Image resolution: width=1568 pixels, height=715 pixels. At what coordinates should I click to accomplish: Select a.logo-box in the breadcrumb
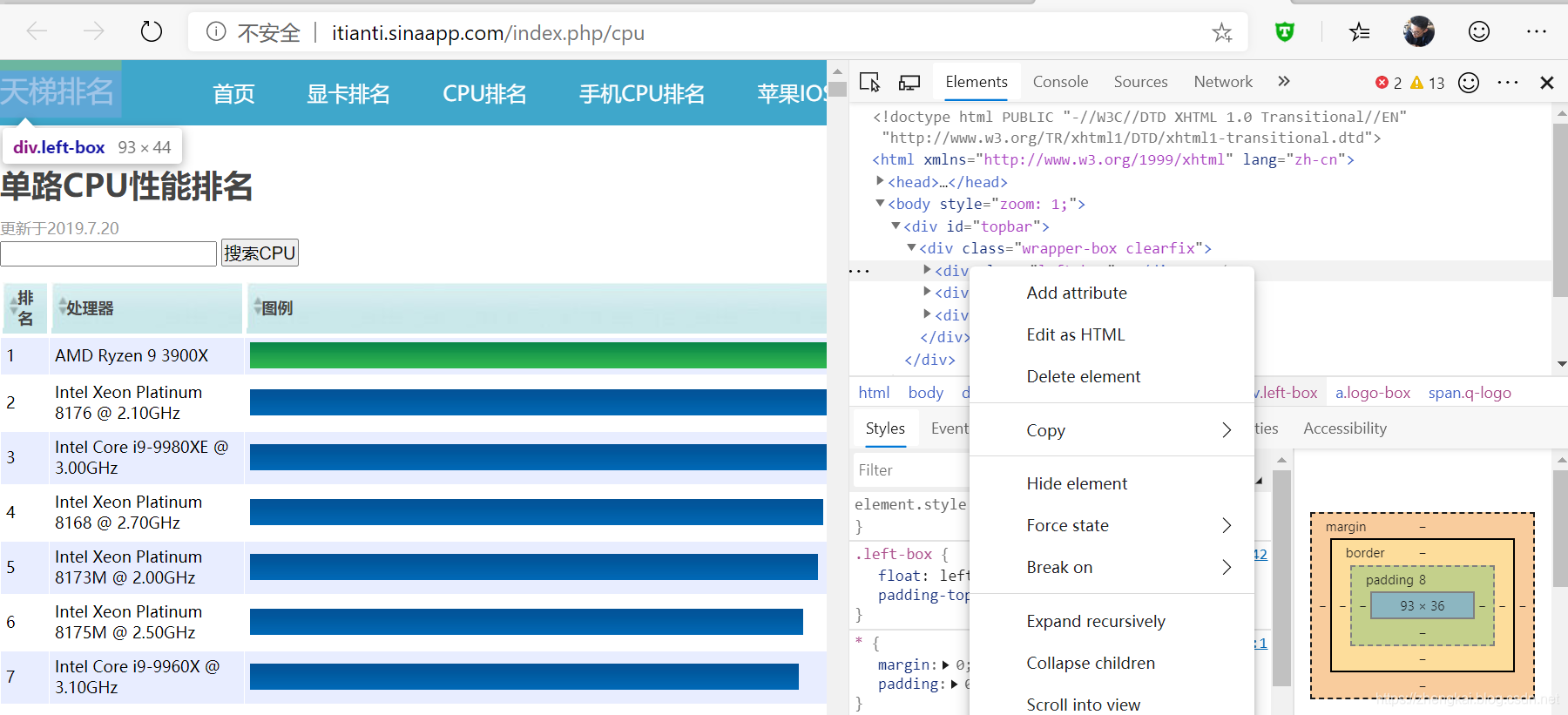1373,393
